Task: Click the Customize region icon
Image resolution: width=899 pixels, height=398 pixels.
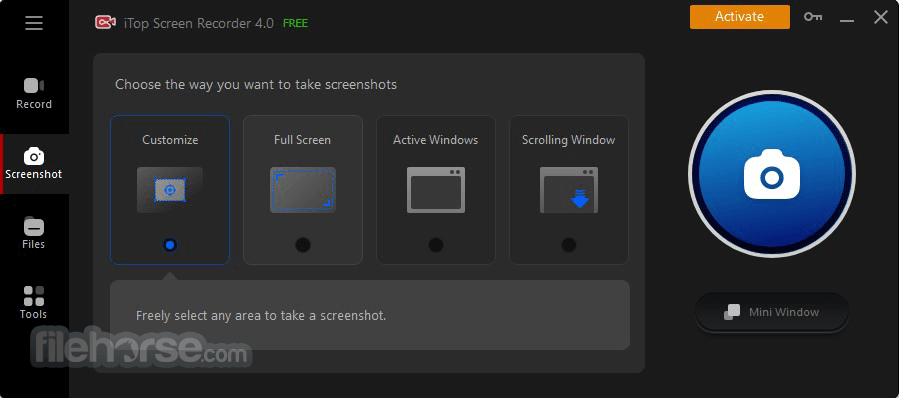Action: tap(170, 190)
